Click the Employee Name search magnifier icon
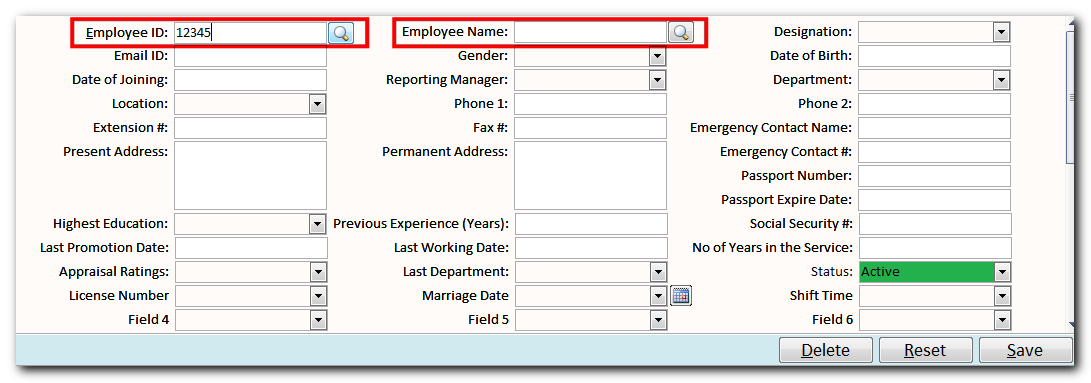The image size is (1091, 383). point(681,33)
